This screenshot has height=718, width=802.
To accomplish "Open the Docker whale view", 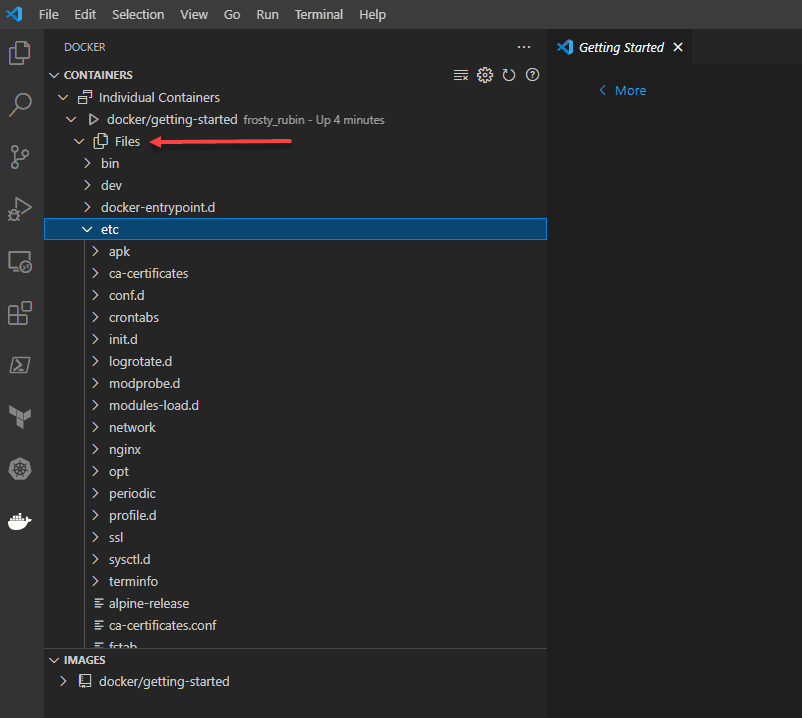I will click(x=20, y=521).
